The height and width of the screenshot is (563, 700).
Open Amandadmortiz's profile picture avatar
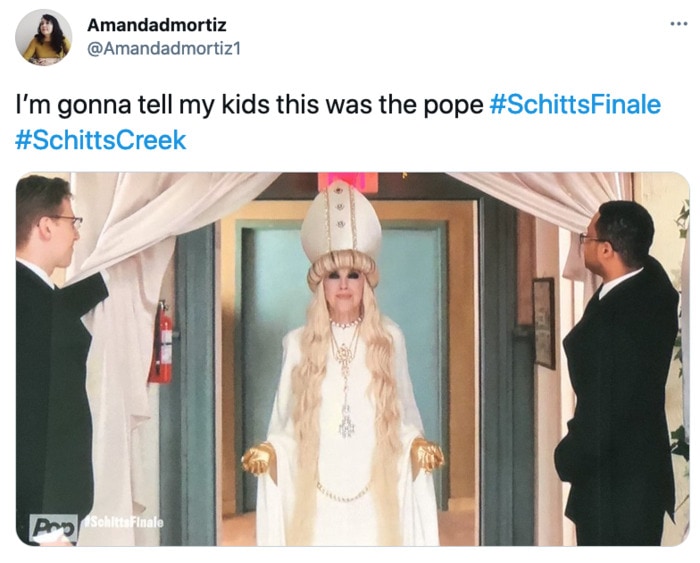tap(43, 37)
